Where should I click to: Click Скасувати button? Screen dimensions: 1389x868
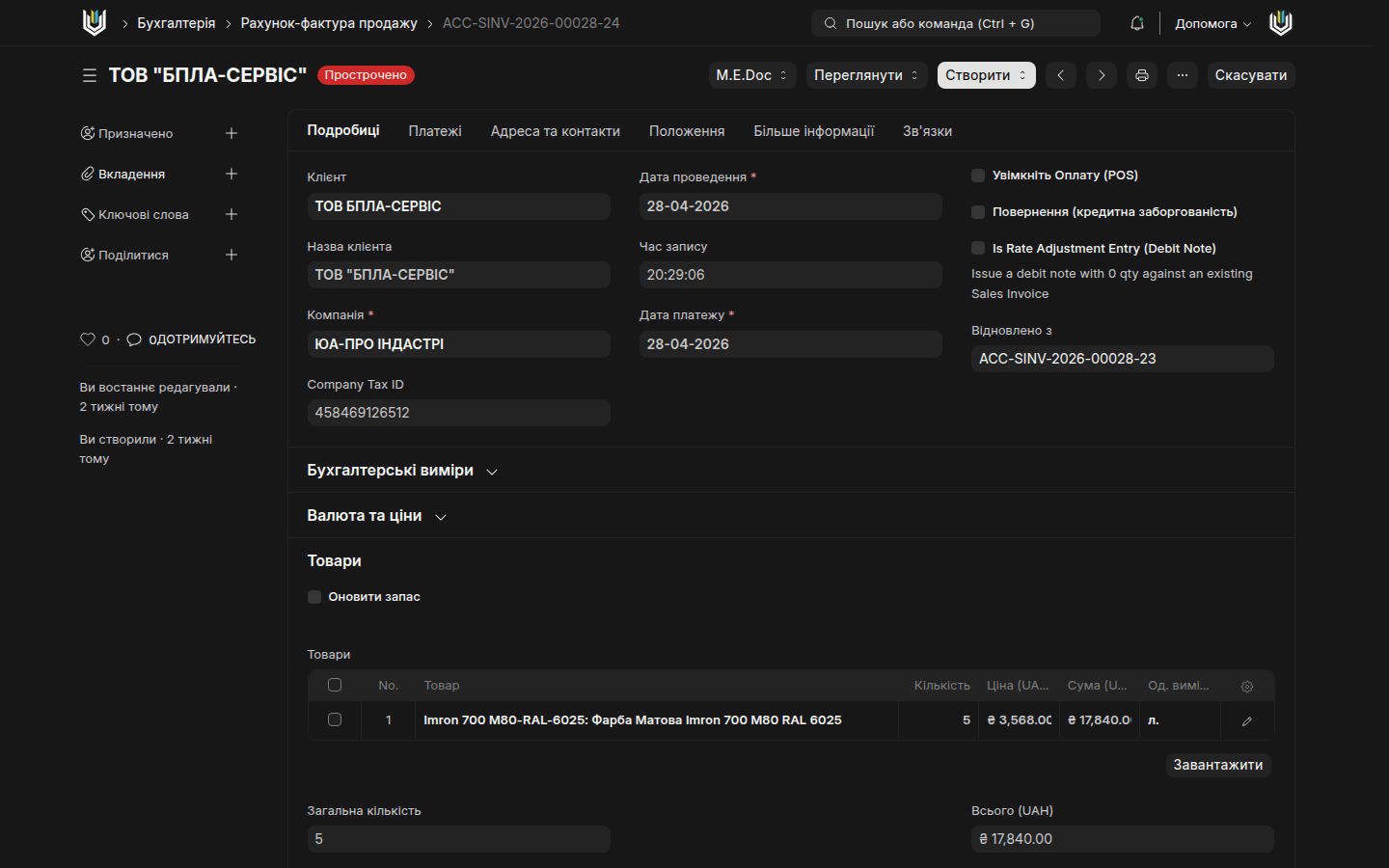(x=1251, y=75)
